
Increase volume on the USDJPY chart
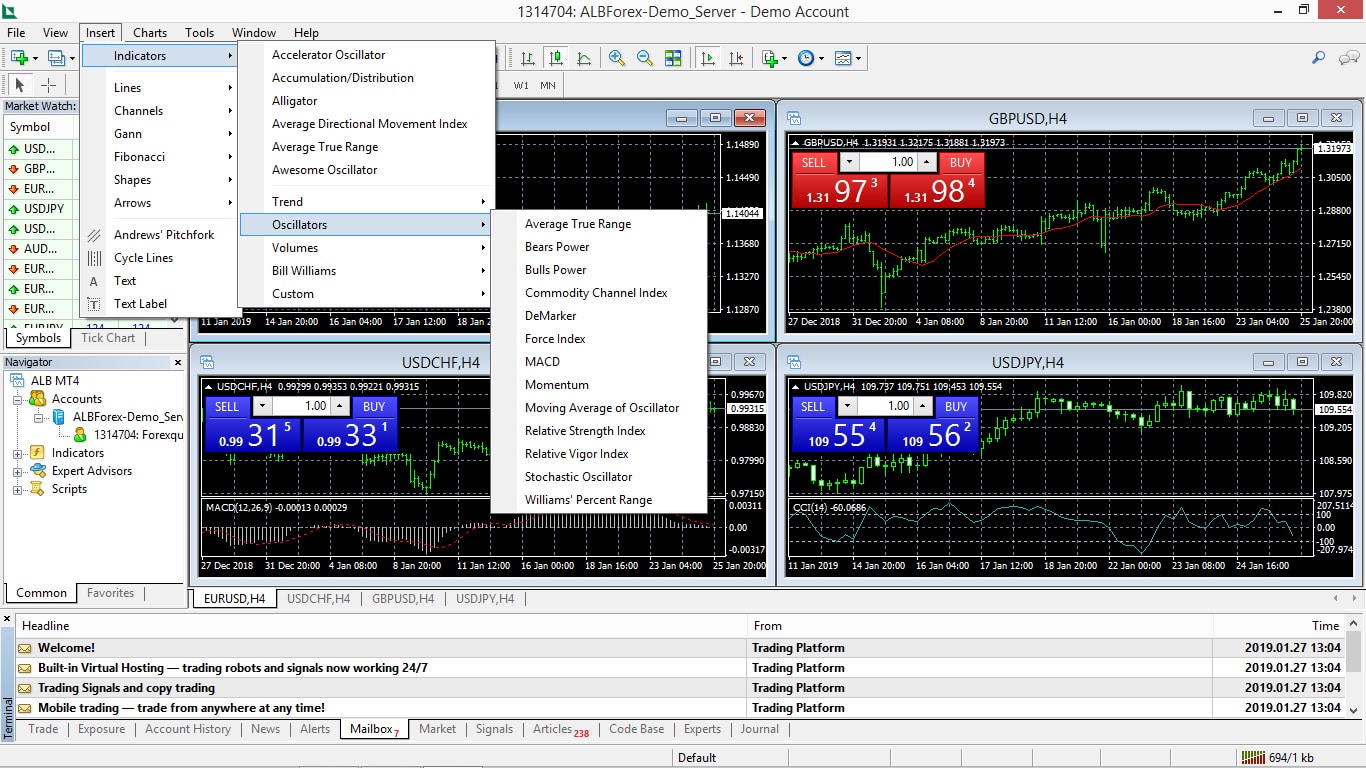pyautogui.click(x=923, y=406)
